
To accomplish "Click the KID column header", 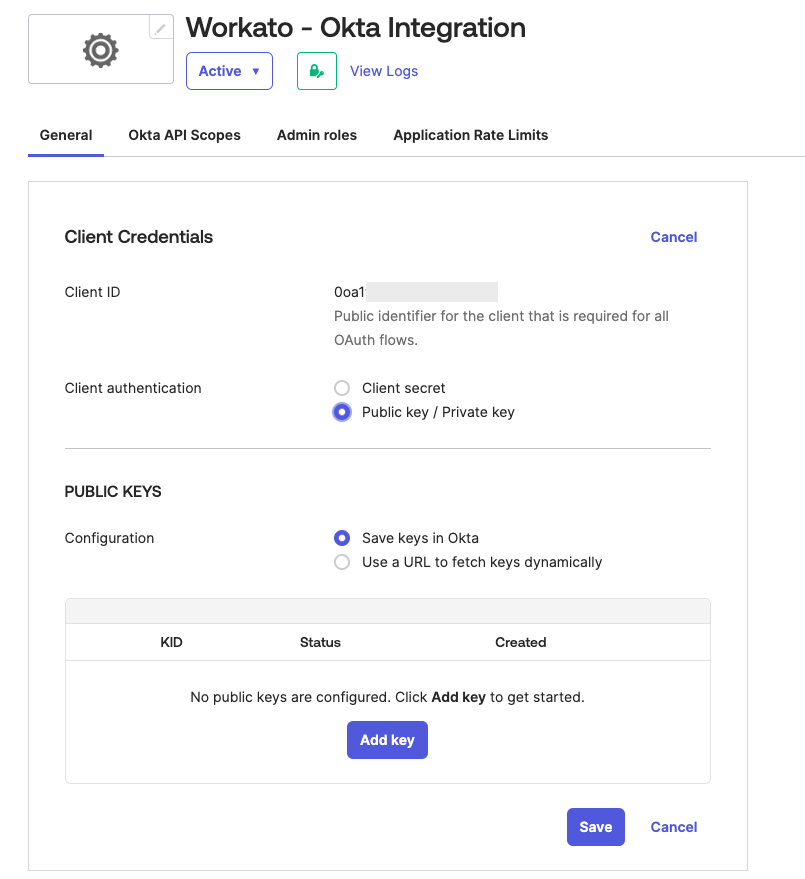I will coord(171,642).
